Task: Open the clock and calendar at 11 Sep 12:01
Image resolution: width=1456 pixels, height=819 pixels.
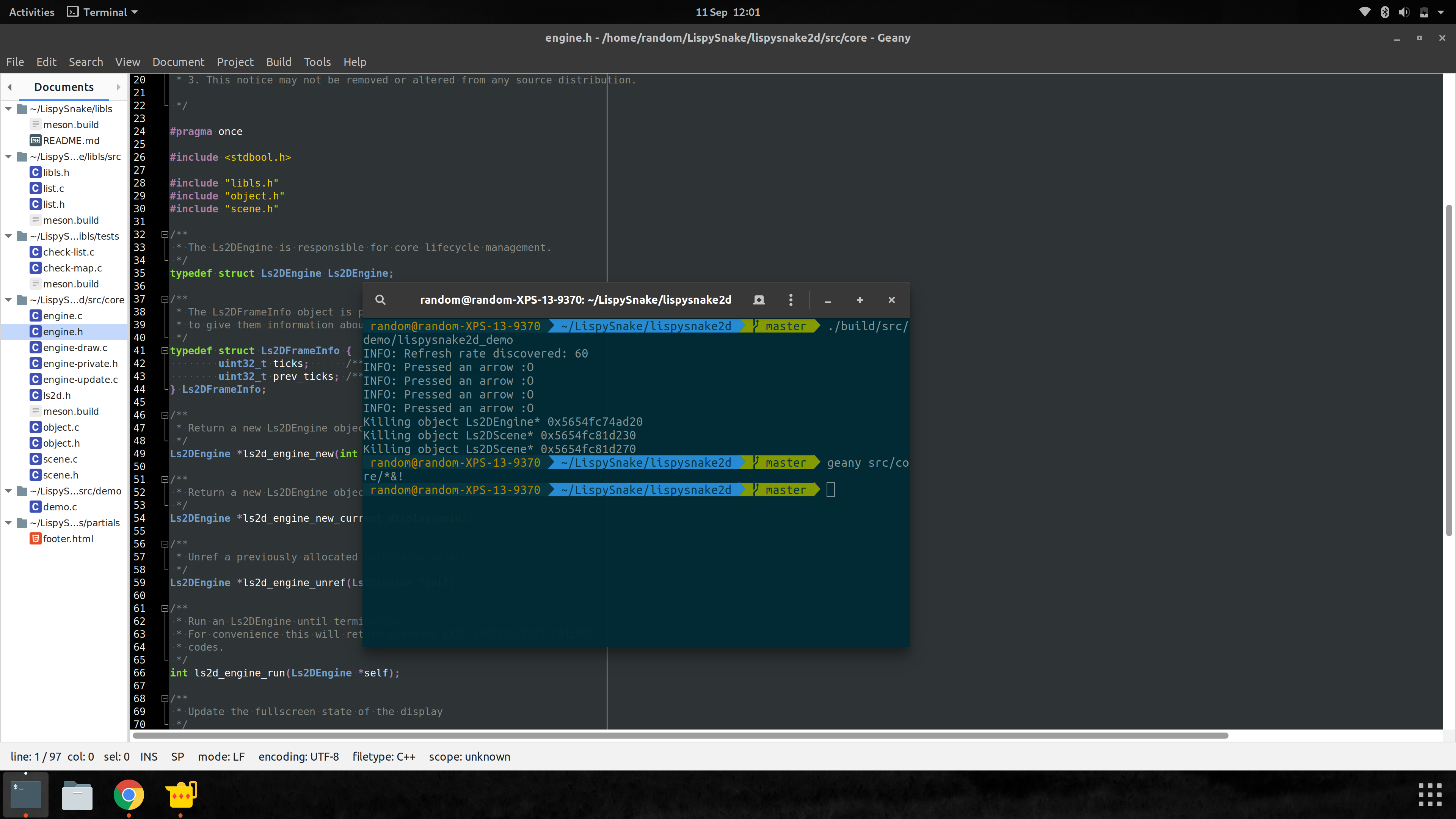Action: point(728,12)
